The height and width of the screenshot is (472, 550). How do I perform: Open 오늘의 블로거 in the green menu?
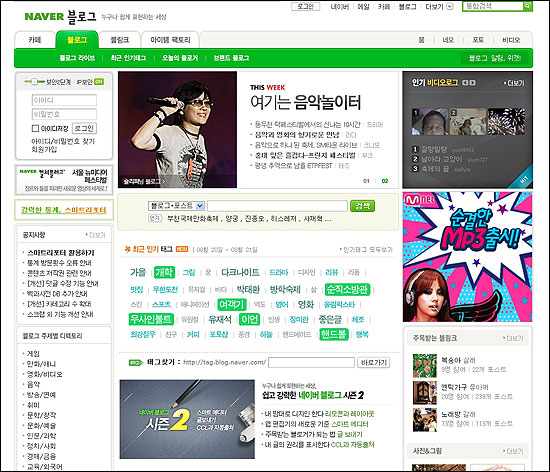coord(180,58)
